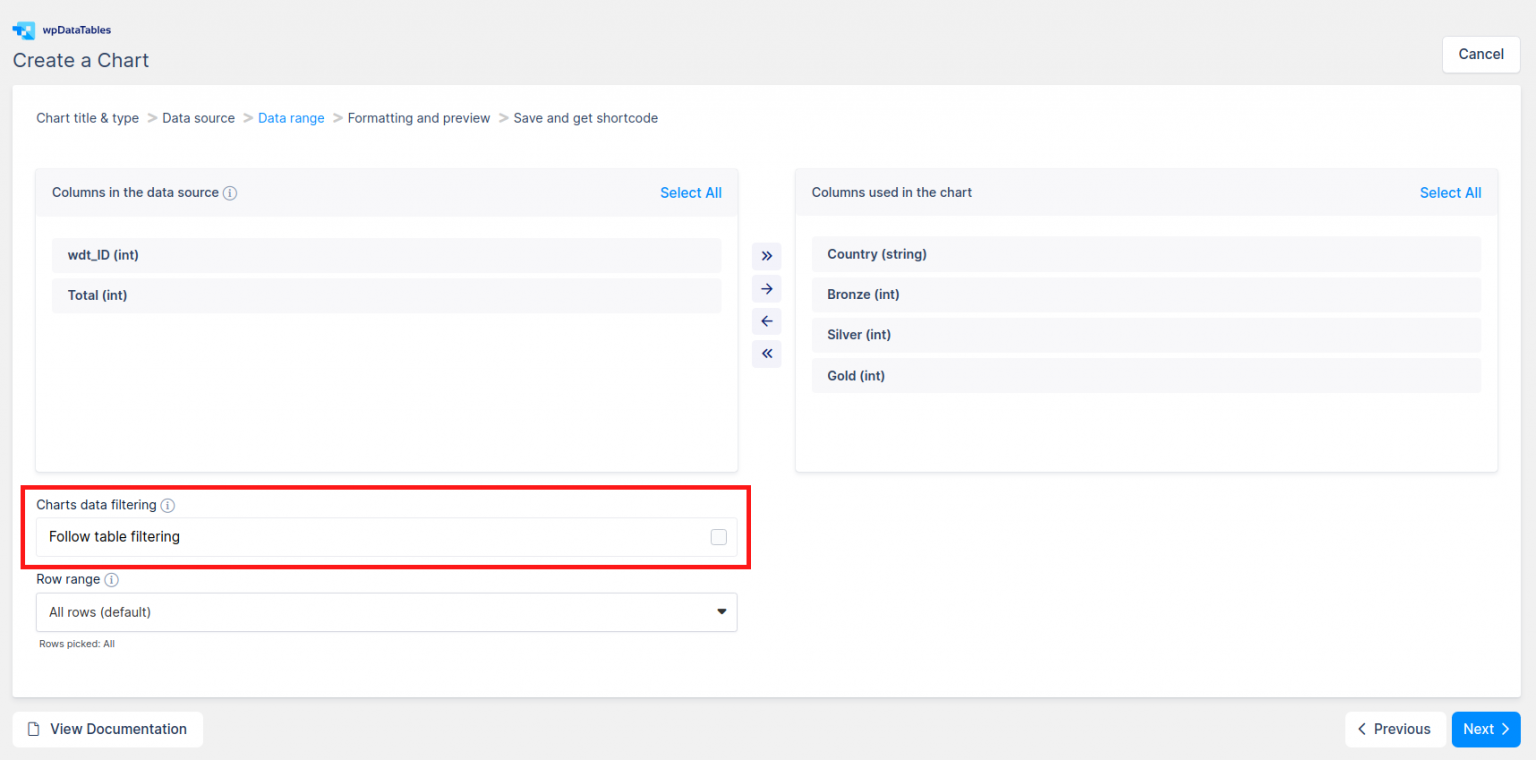Click the remove selected column left-arrow icon
The height and width of the screenshot is (760, 1536).
766,322
